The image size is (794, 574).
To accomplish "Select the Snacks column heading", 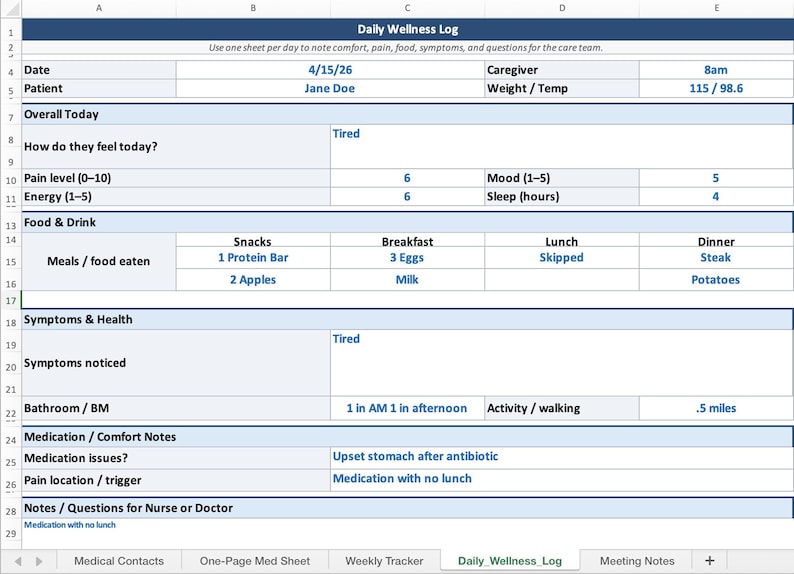I will point(253,241).
